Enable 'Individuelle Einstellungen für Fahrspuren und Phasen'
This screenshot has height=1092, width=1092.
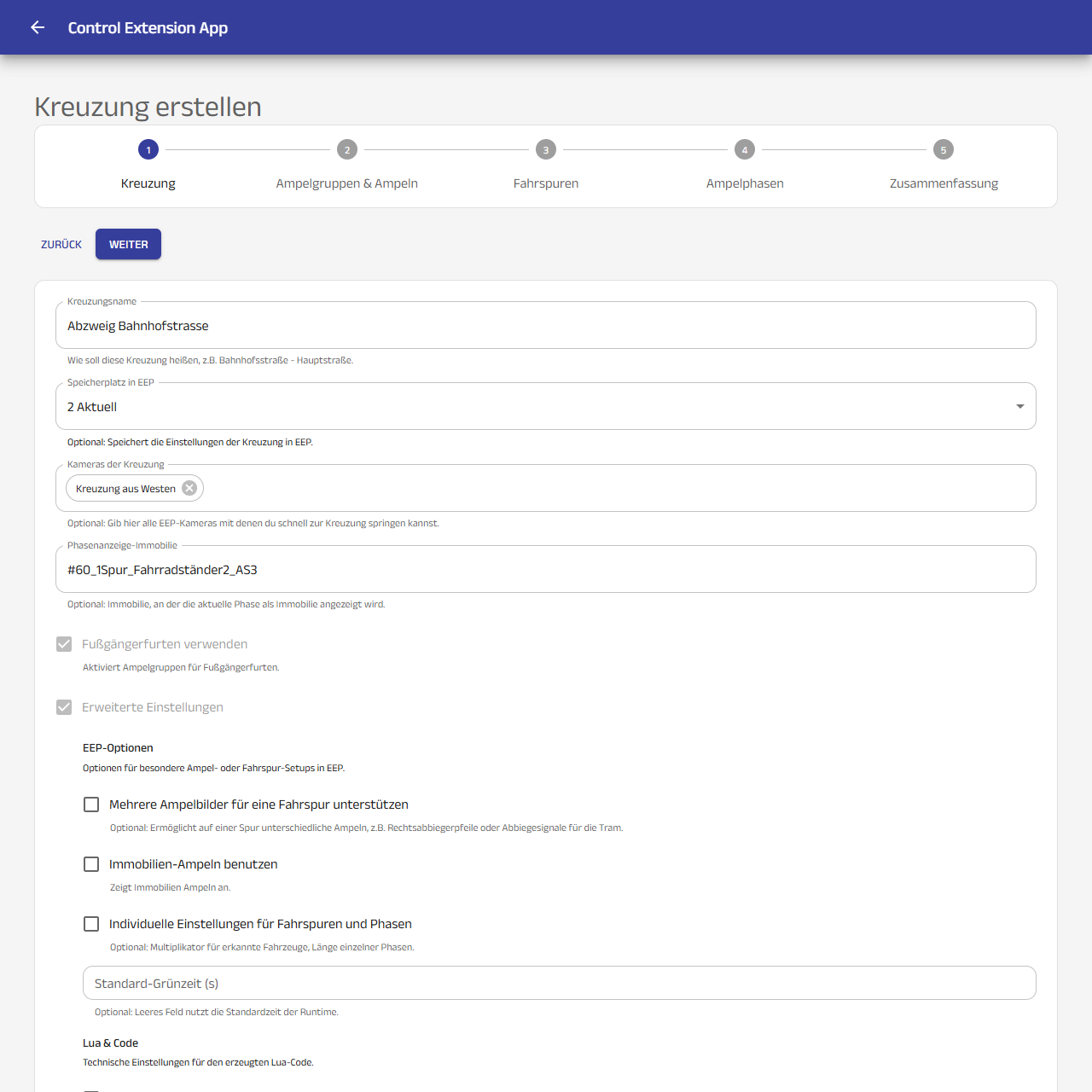click(91, 924)
